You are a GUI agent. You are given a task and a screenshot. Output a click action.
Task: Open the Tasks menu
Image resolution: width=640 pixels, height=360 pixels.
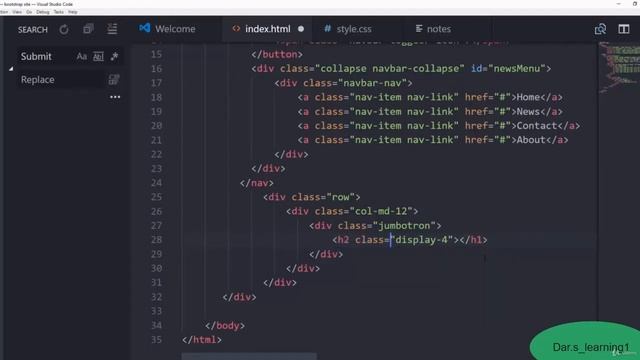[59, 12]
